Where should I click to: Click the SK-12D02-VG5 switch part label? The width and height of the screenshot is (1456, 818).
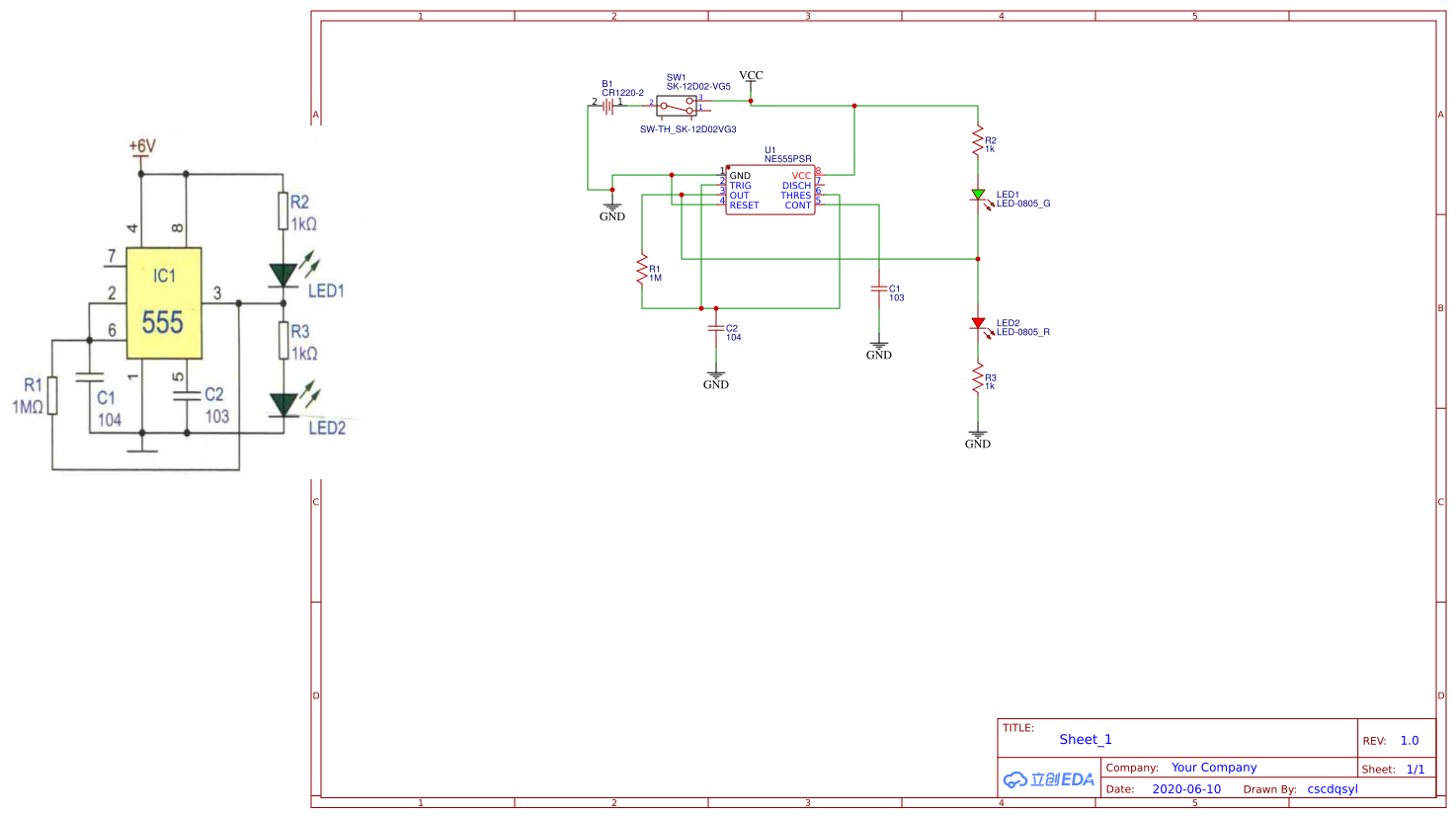coord(698,86)
